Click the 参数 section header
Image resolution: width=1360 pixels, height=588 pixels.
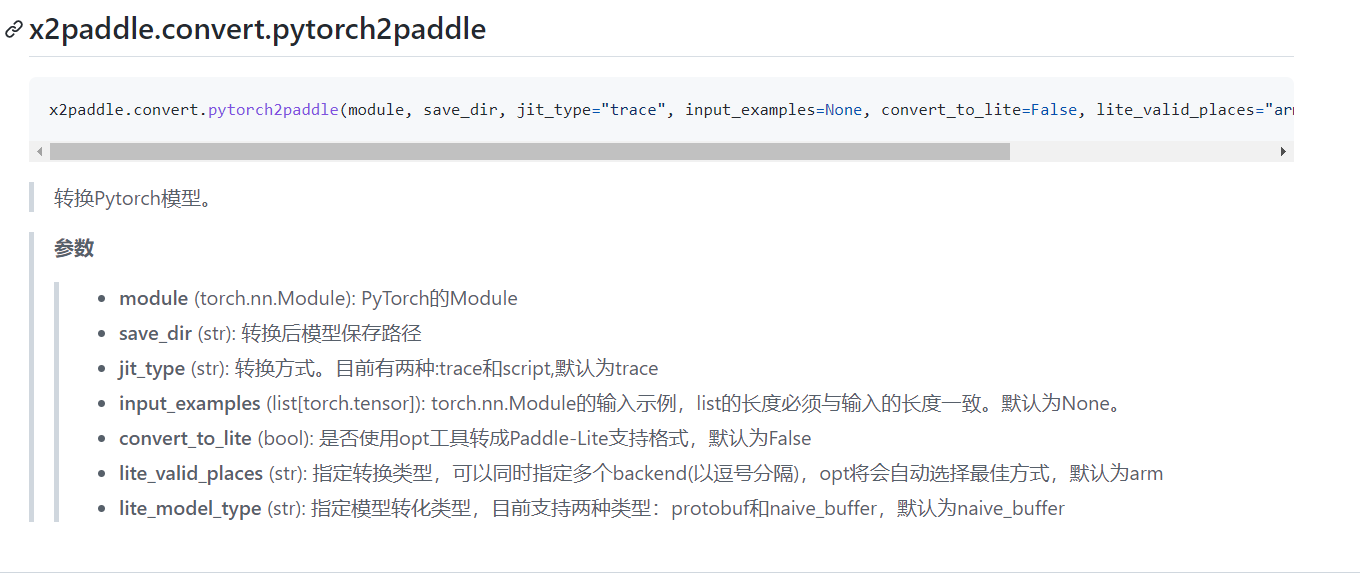(x=76, y=248)
